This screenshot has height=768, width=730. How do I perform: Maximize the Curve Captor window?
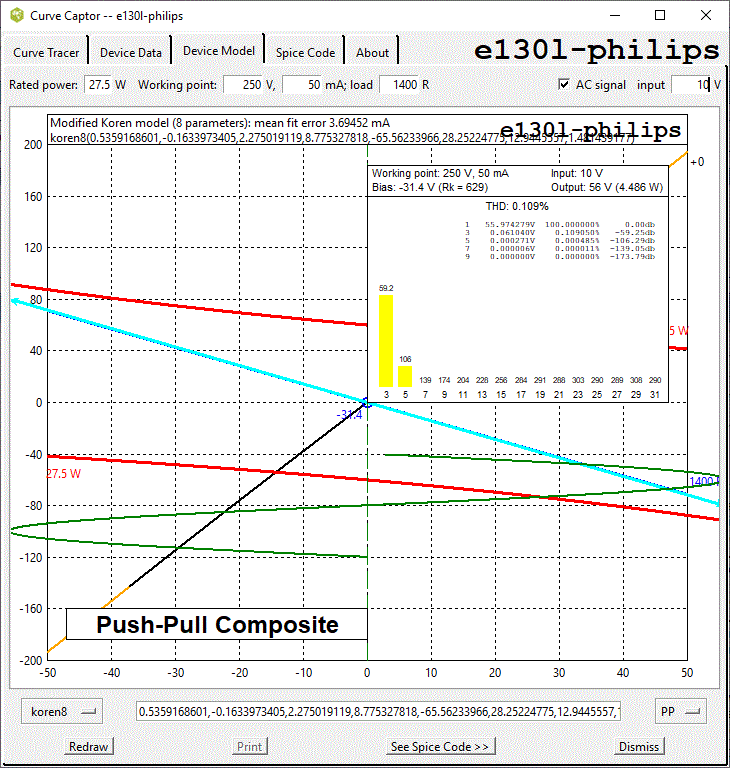pos(660,15)
